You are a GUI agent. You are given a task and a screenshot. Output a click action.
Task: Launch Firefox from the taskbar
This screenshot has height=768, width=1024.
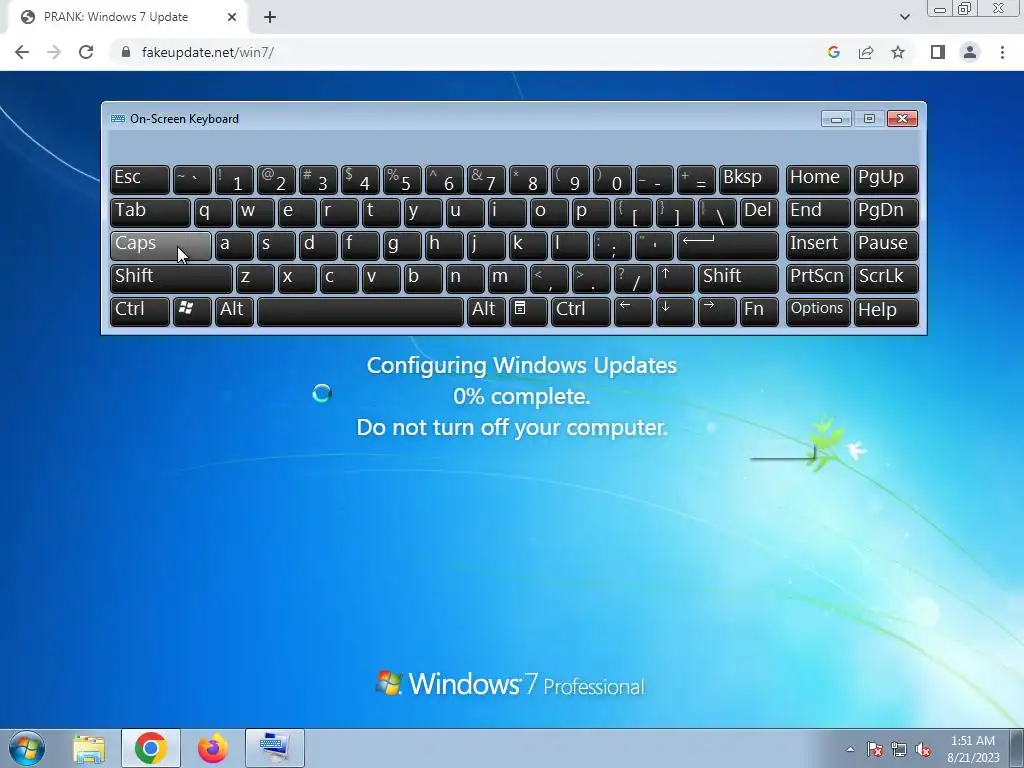point(213,748)
